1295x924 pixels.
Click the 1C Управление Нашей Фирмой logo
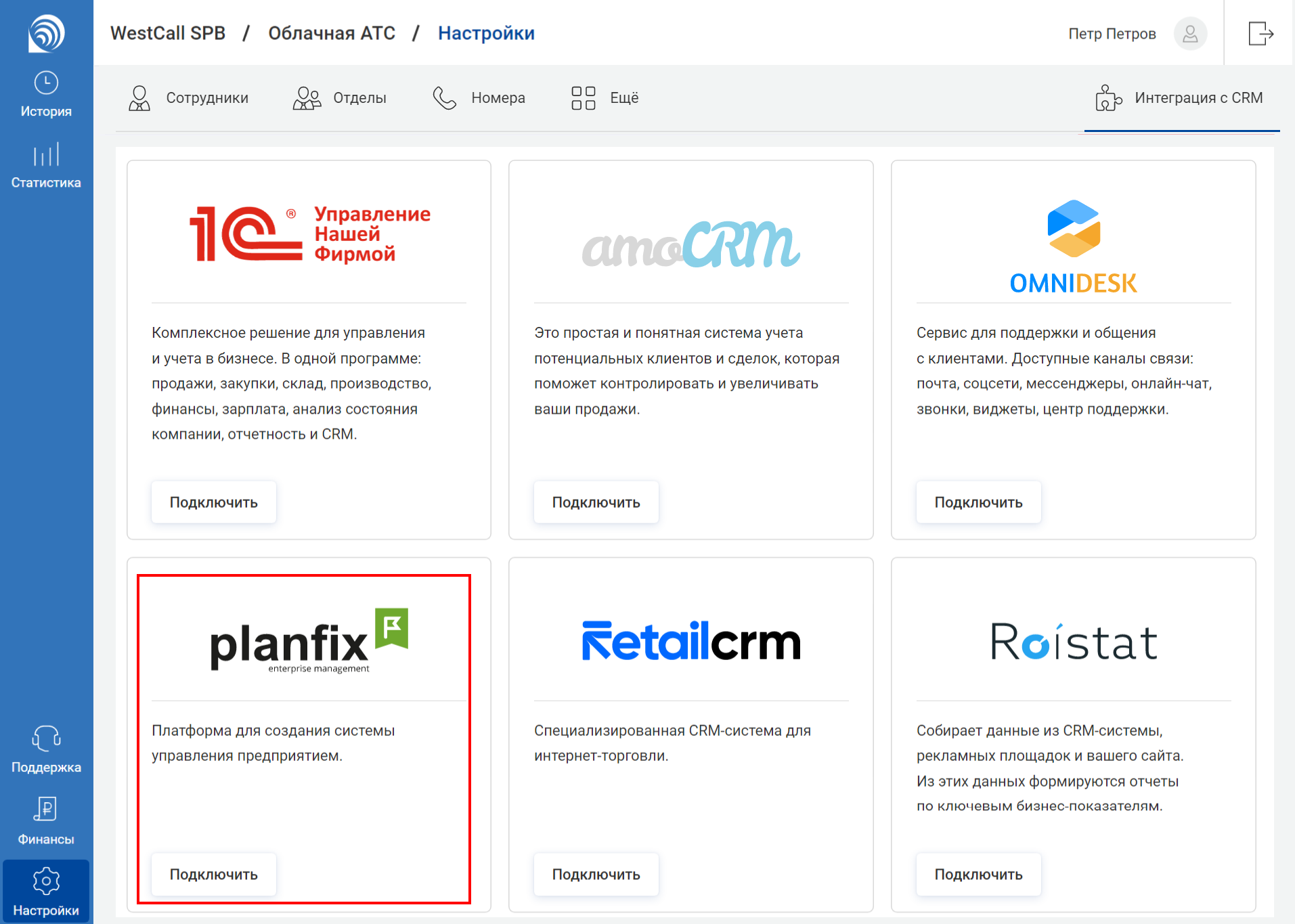tap(310, 234)
